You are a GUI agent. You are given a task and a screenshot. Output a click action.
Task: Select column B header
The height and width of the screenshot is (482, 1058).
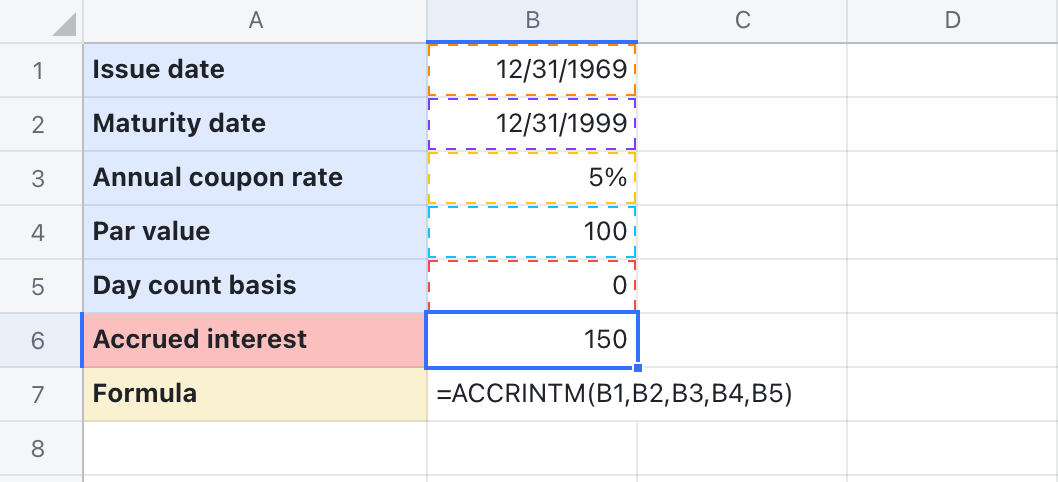532,20
